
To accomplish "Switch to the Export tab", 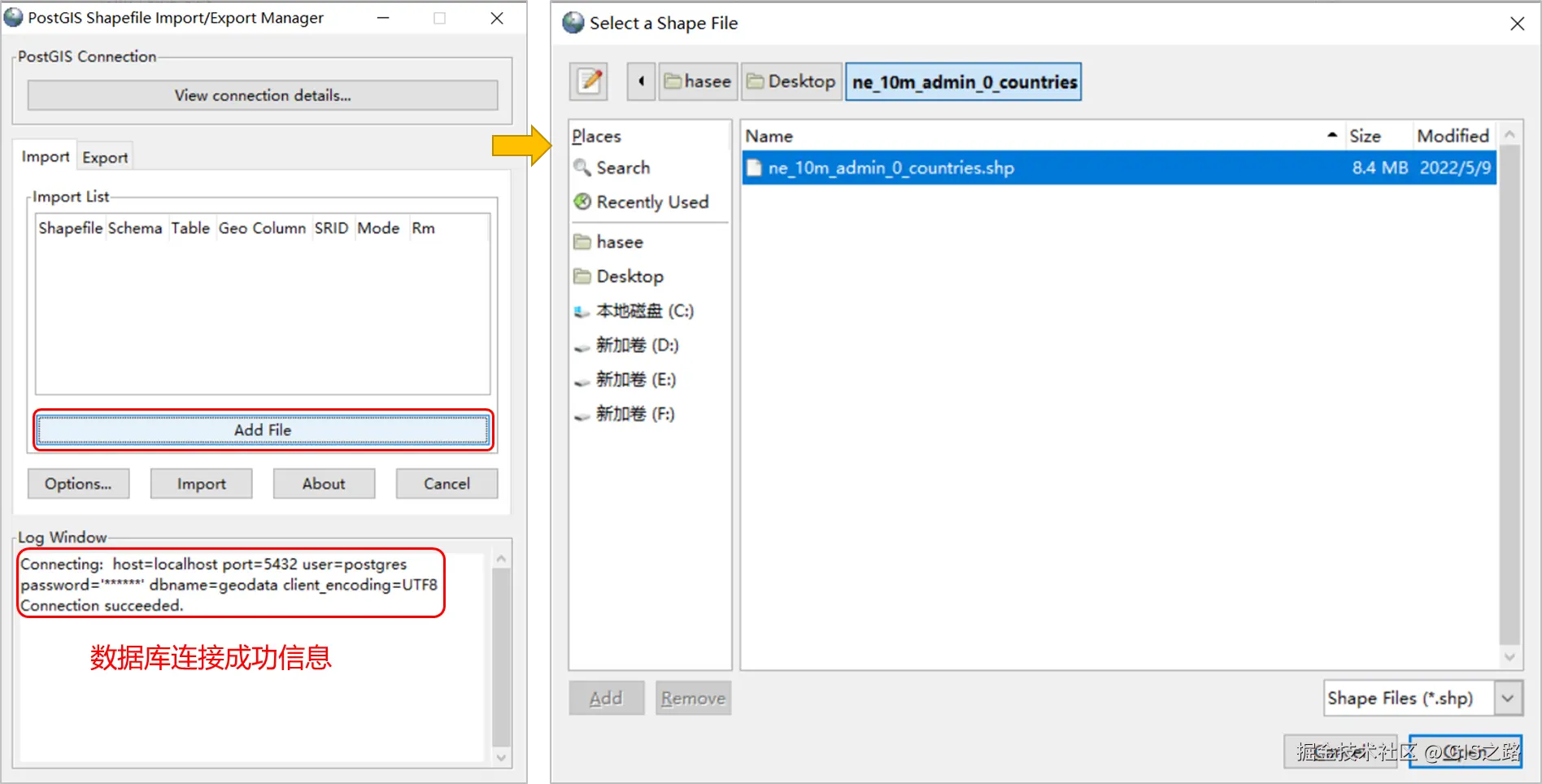I will click(x=105, y=157).
